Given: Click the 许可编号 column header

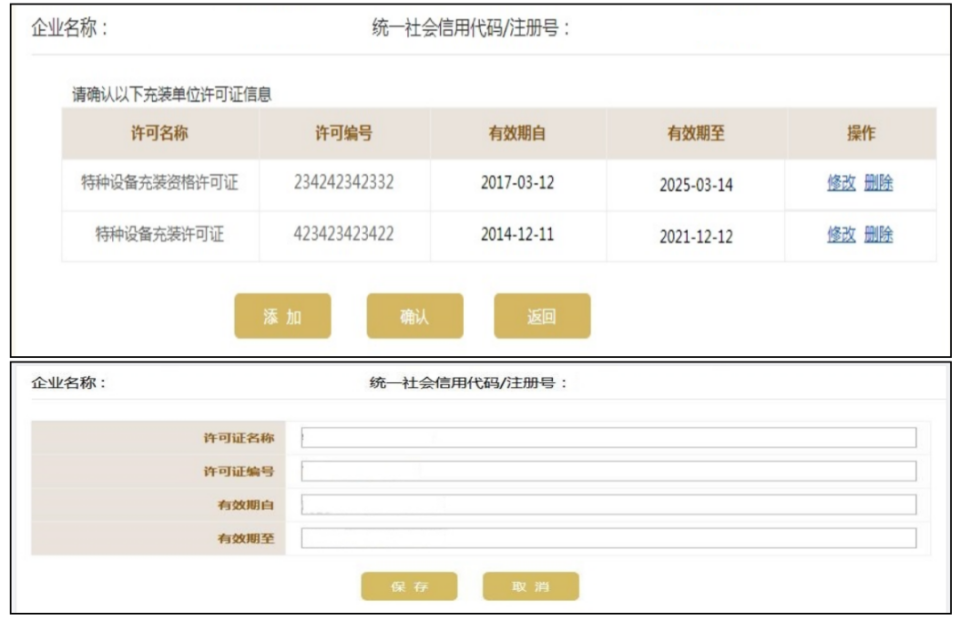Looking at the screenshot, I should 344,133.
